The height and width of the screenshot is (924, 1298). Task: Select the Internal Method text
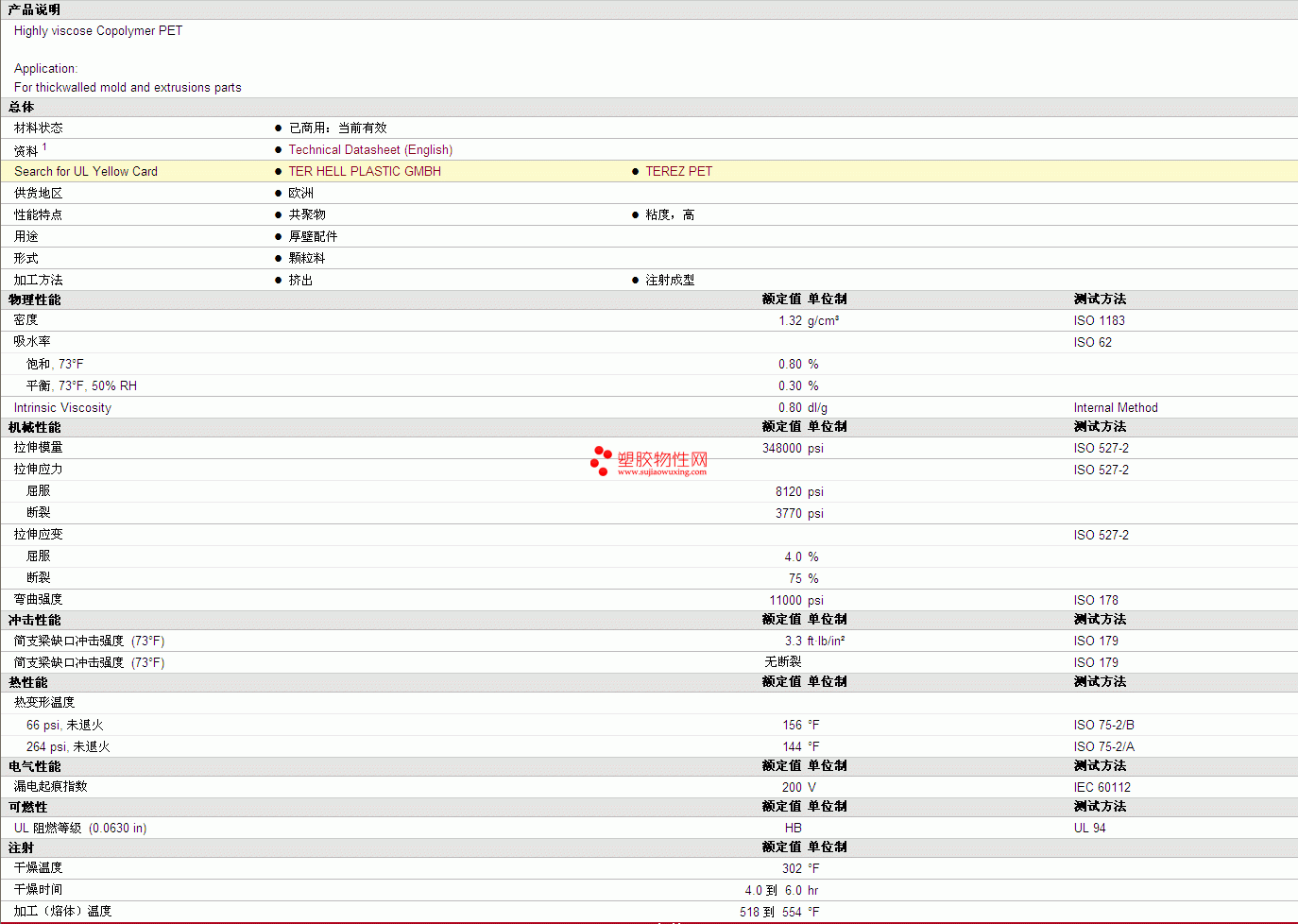tap(1115, 408)
